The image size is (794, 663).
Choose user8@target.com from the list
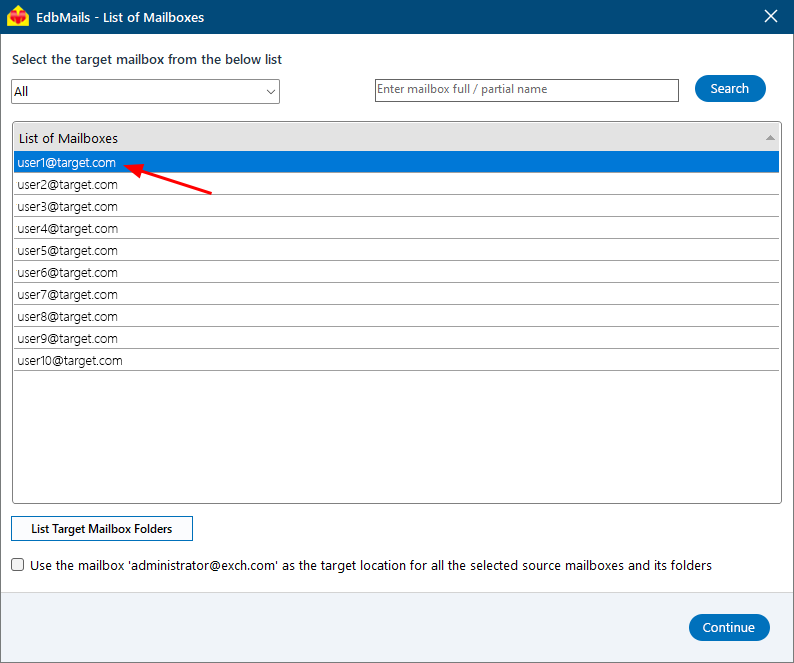coord(67,317)
